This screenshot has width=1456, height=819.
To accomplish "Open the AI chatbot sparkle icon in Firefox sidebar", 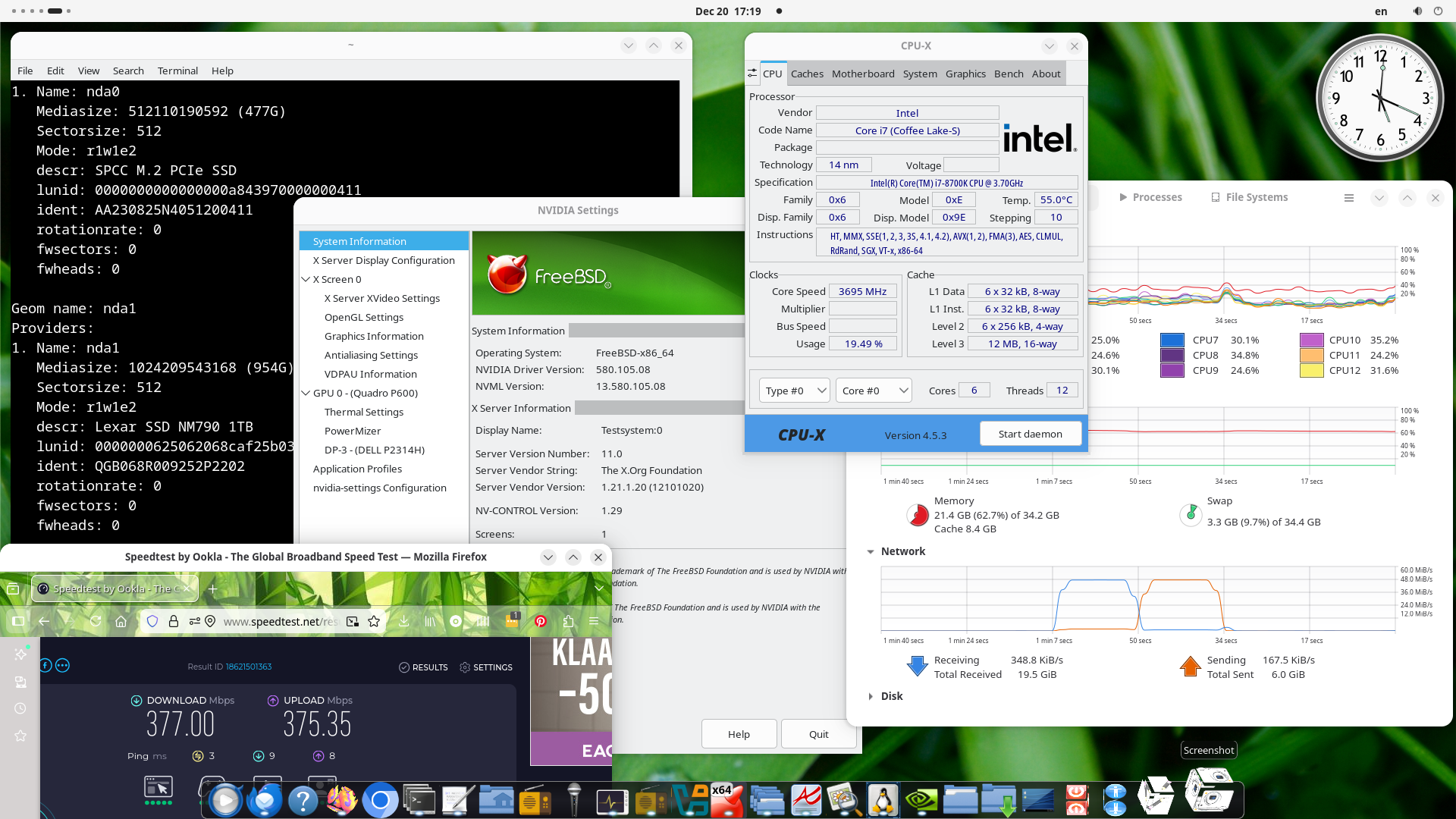I will (x=20, y=654).
